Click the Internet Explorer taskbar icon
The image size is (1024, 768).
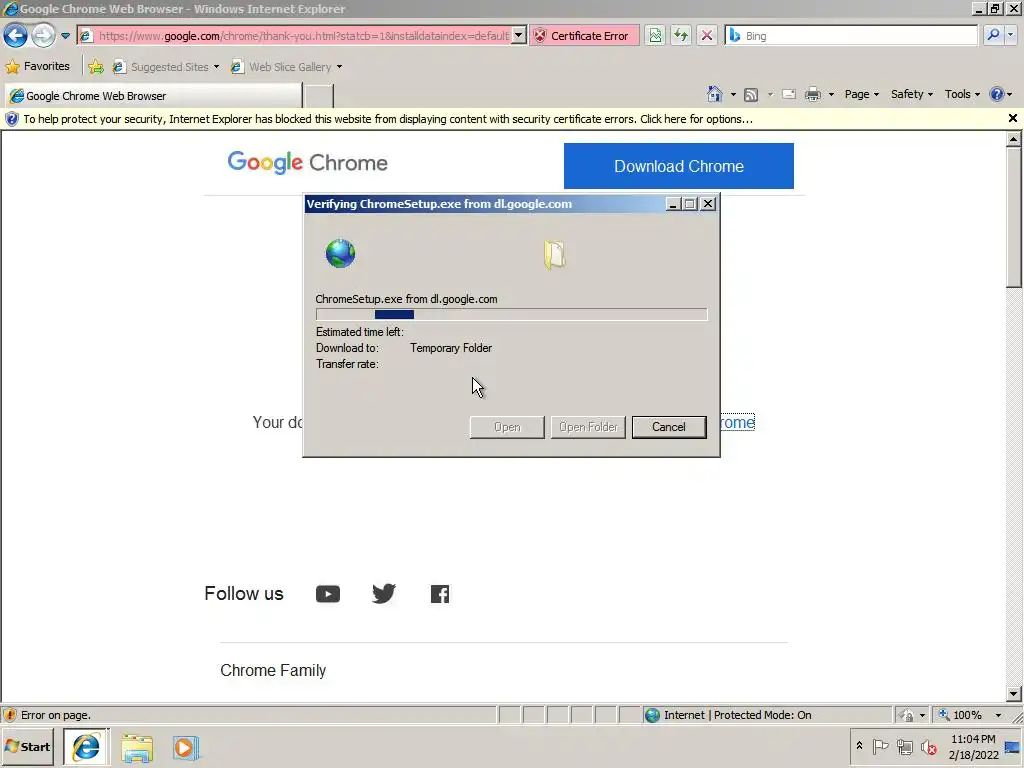(86, 747)
